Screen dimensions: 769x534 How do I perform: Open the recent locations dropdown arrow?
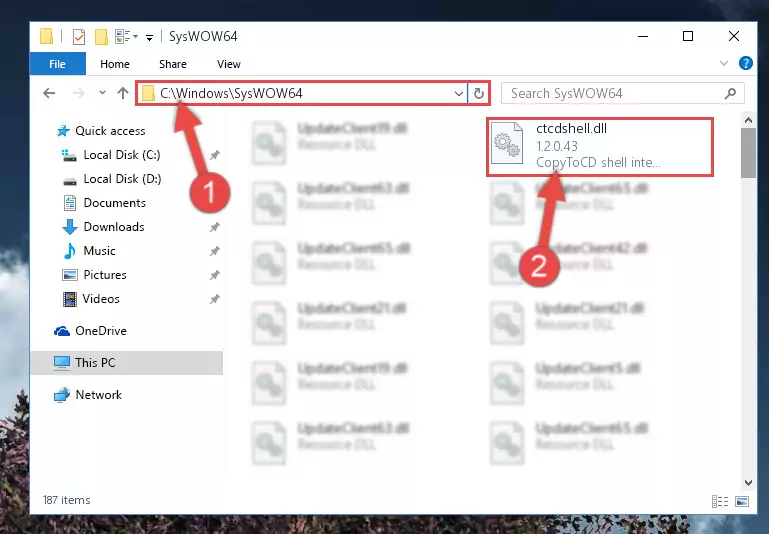102,92
